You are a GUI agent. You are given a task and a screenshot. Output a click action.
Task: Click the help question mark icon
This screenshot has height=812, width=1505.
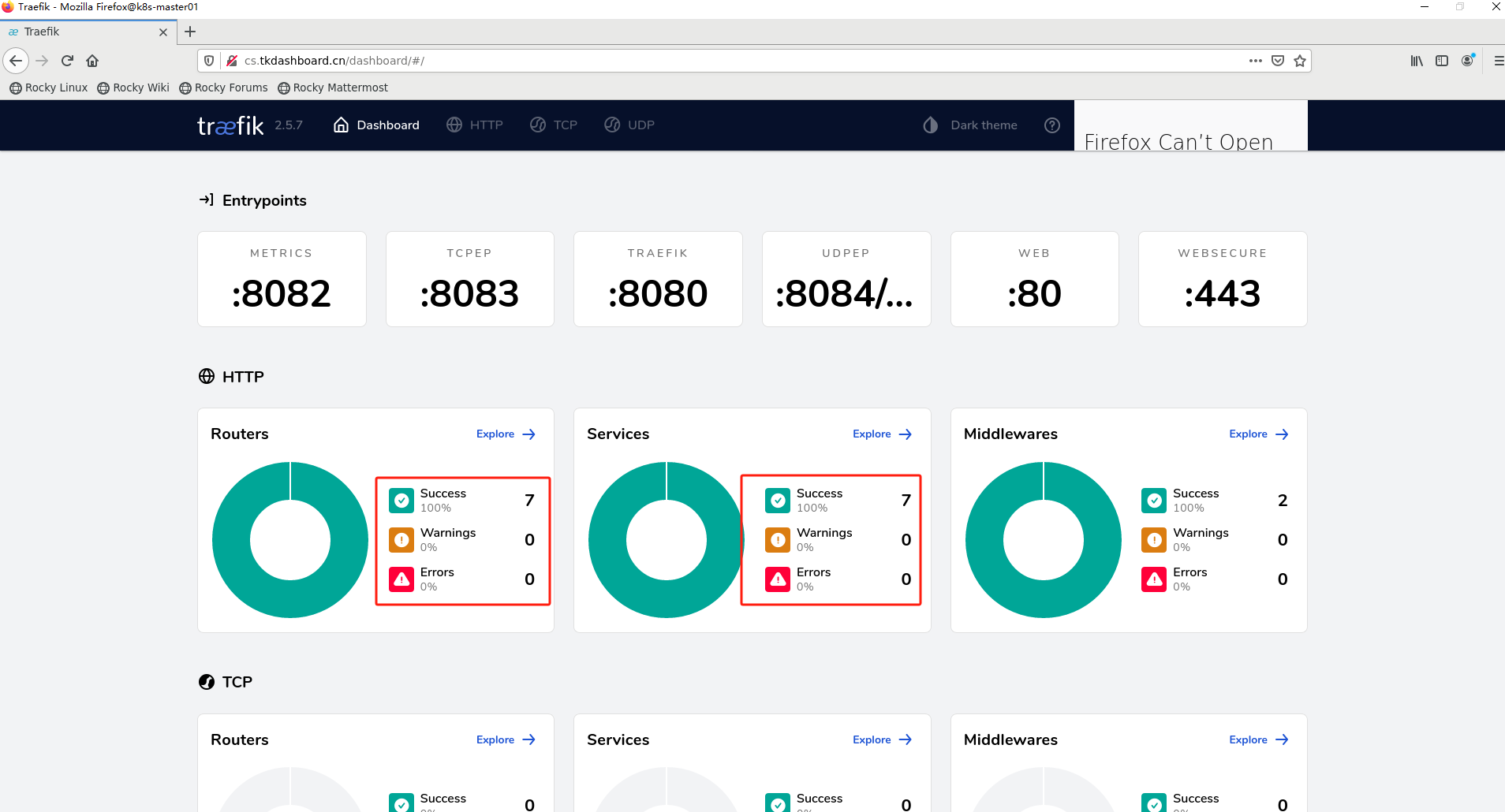click(1052, 125)
